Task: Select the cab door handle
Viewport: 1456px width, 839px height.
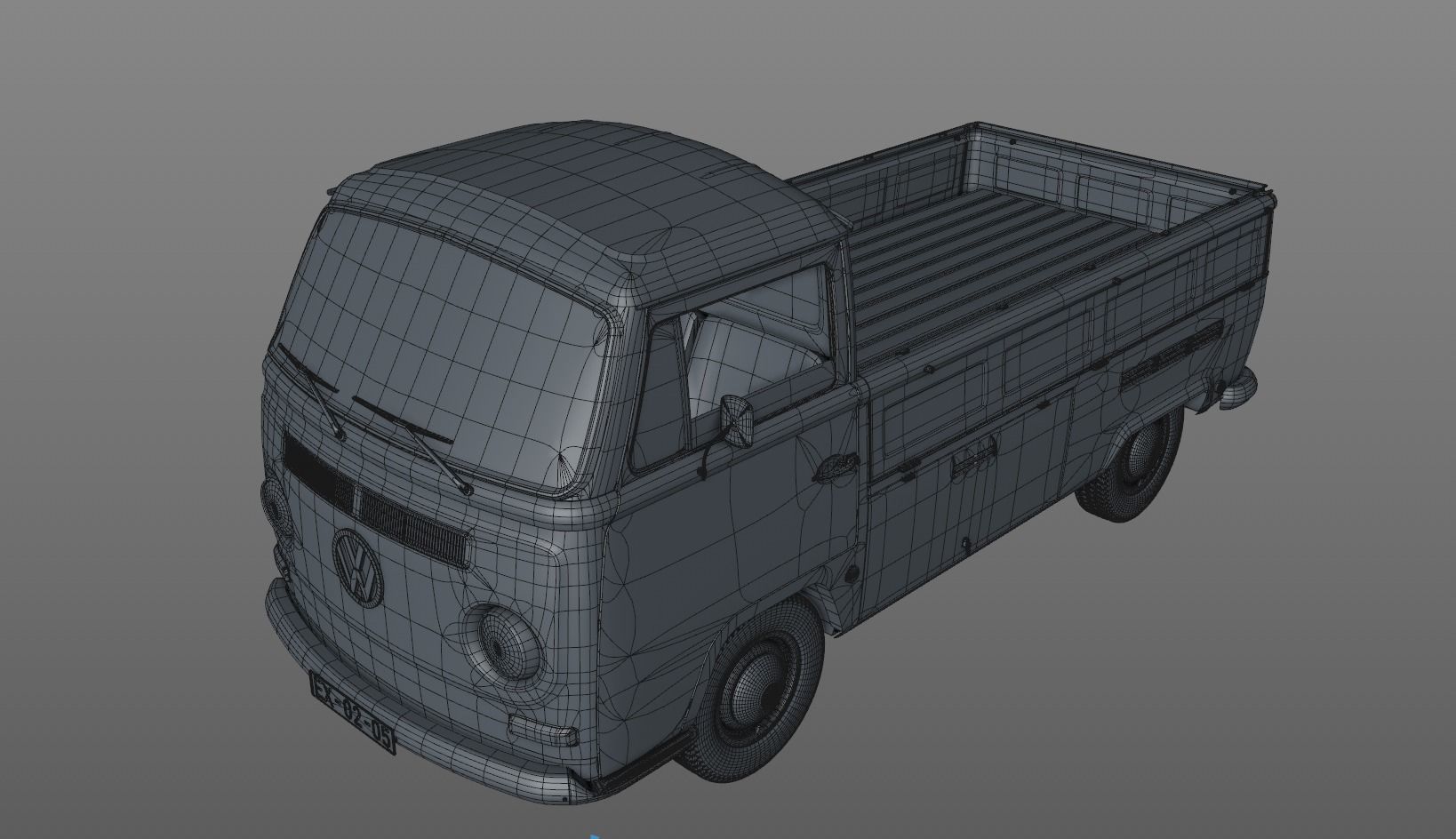Action: click(836, 466)
